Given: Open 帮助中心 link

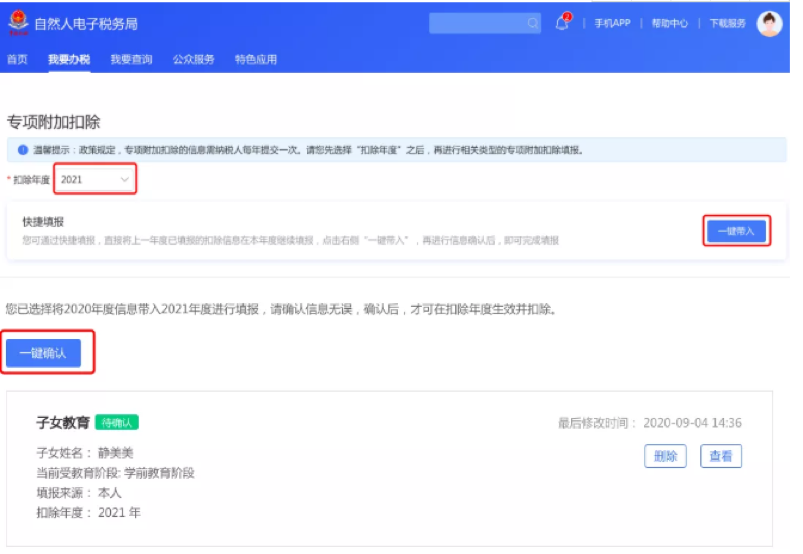Looking at the screenshot, I should click(669, 23).
